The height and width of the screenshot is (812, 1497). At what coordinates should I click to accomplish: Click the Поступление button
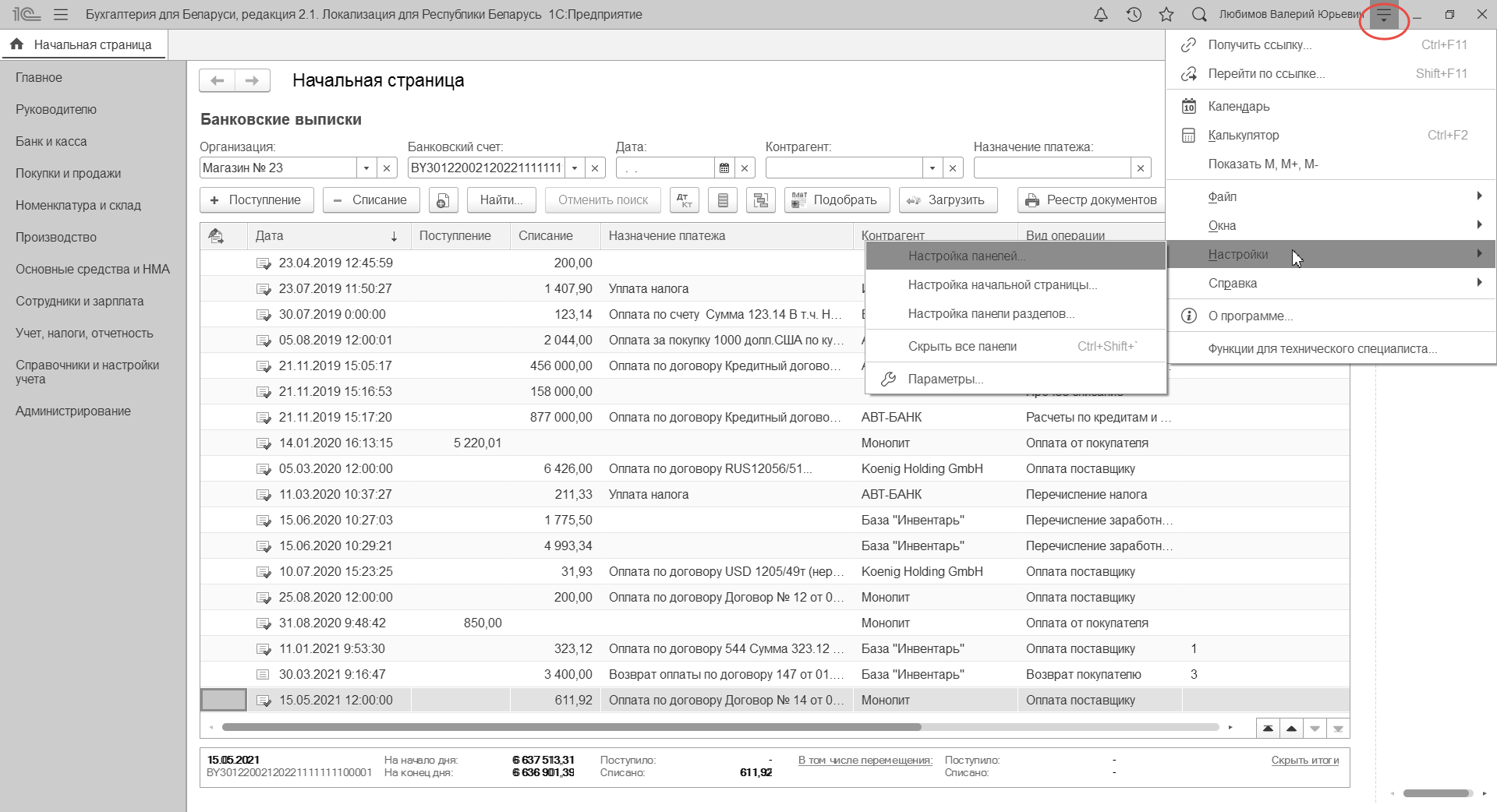tap(257, 200)
